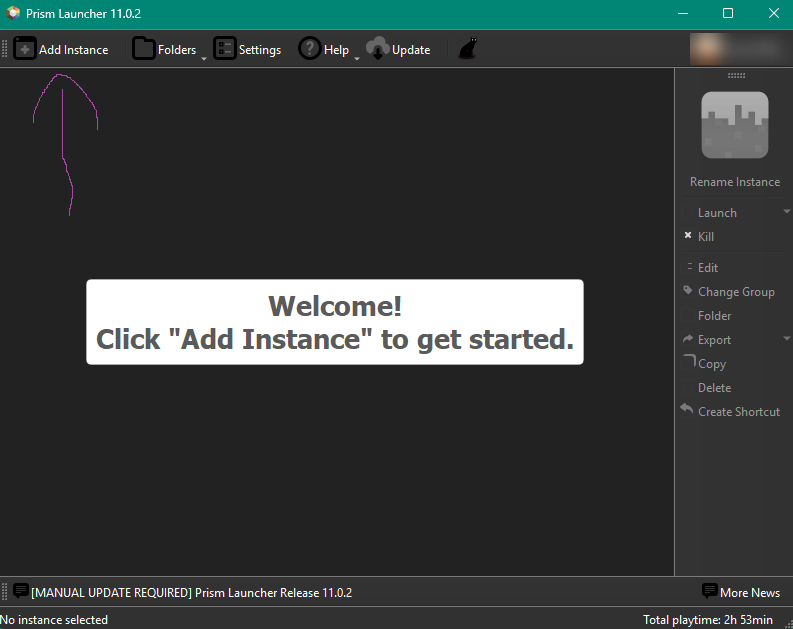This screenshot has width=793, height=629.
Task: Minimize the Prism Launcher window
Action: click(683, 13)
